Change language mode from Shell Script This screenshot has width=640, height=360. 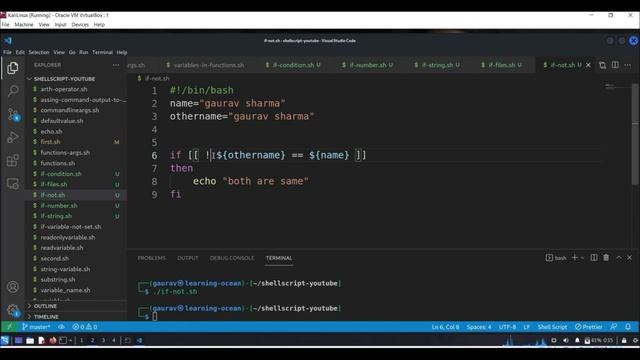552,327
